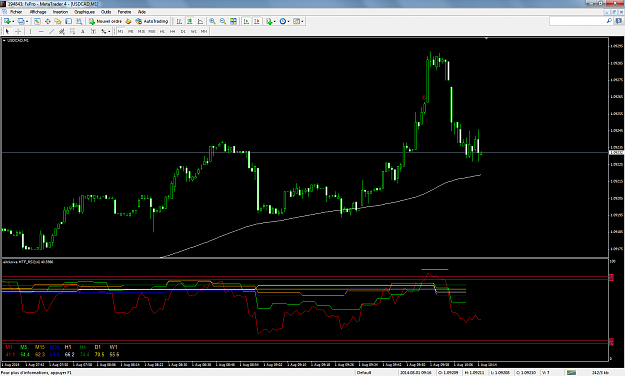Click the profiles icon
The width and height of the screenshot is (625, 376).
tap(21, 21)
